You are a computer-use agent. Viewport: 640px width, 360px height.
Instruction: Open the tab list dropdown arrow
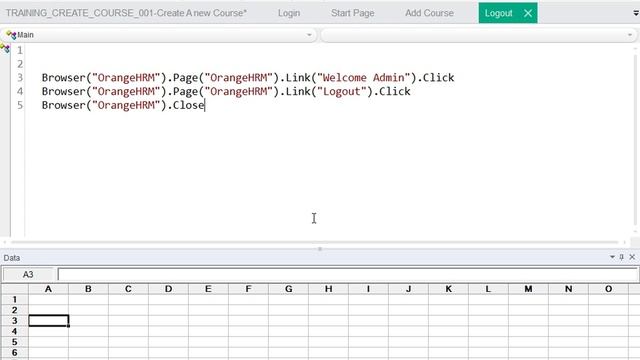[x=636, y=13]
